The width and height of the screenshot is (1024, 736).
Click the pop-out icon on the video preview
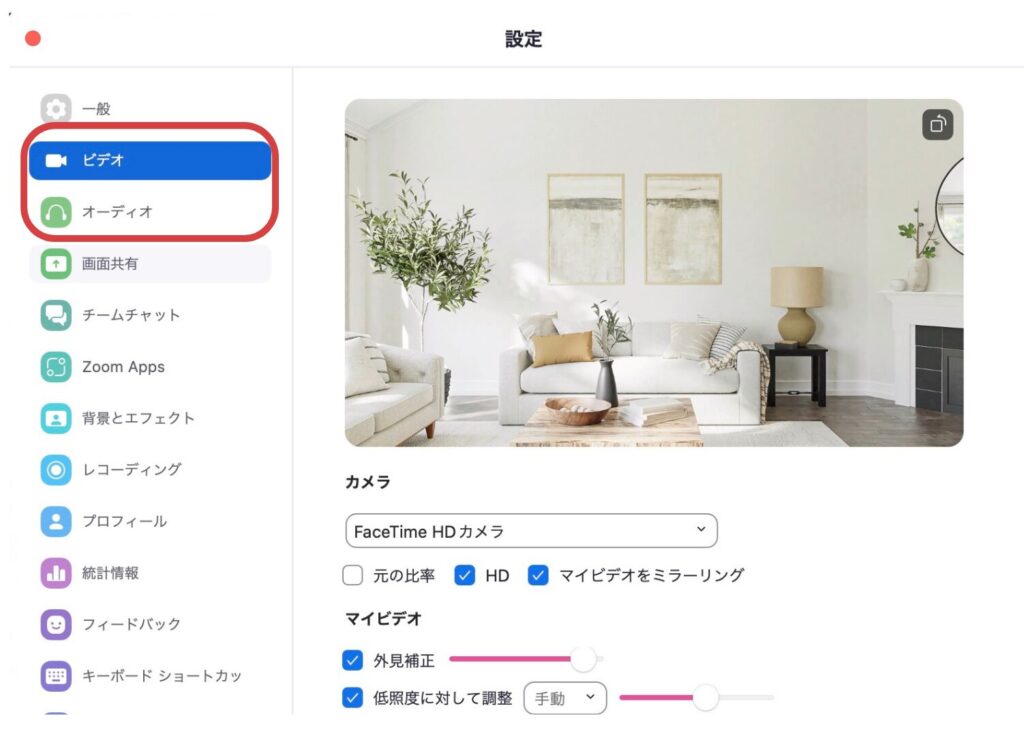(936, 125)
